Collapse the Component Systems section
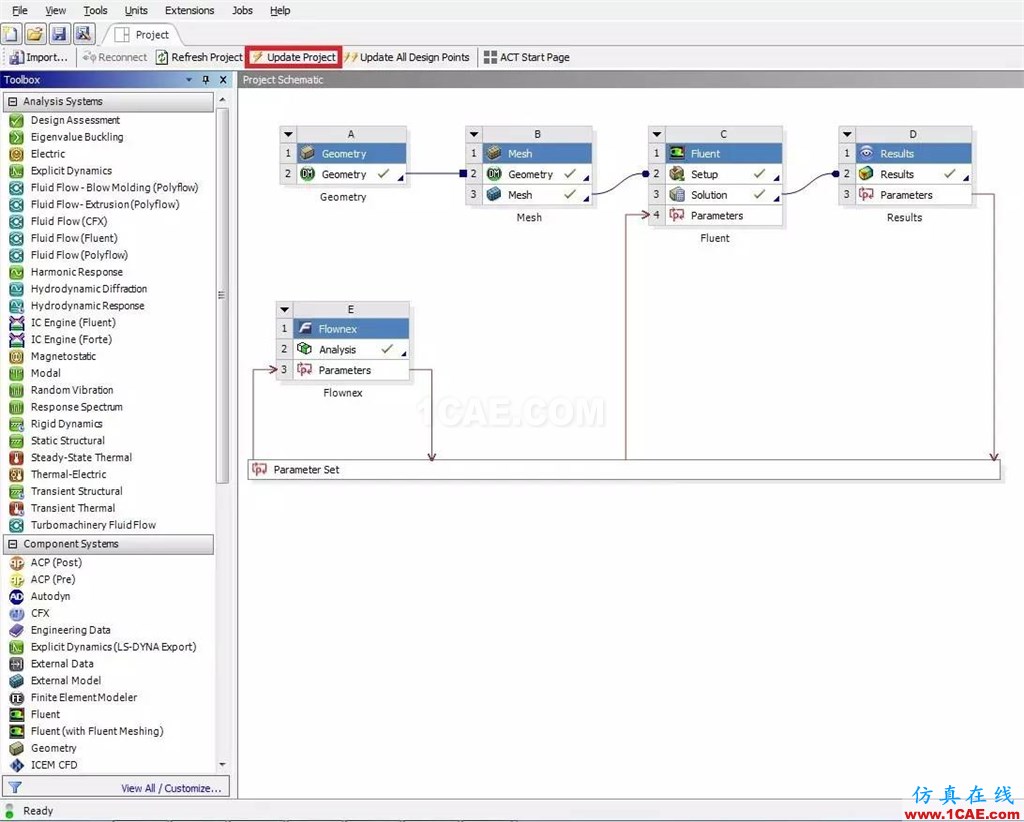Screen dimensions: 1024x822 click(12, 544)
